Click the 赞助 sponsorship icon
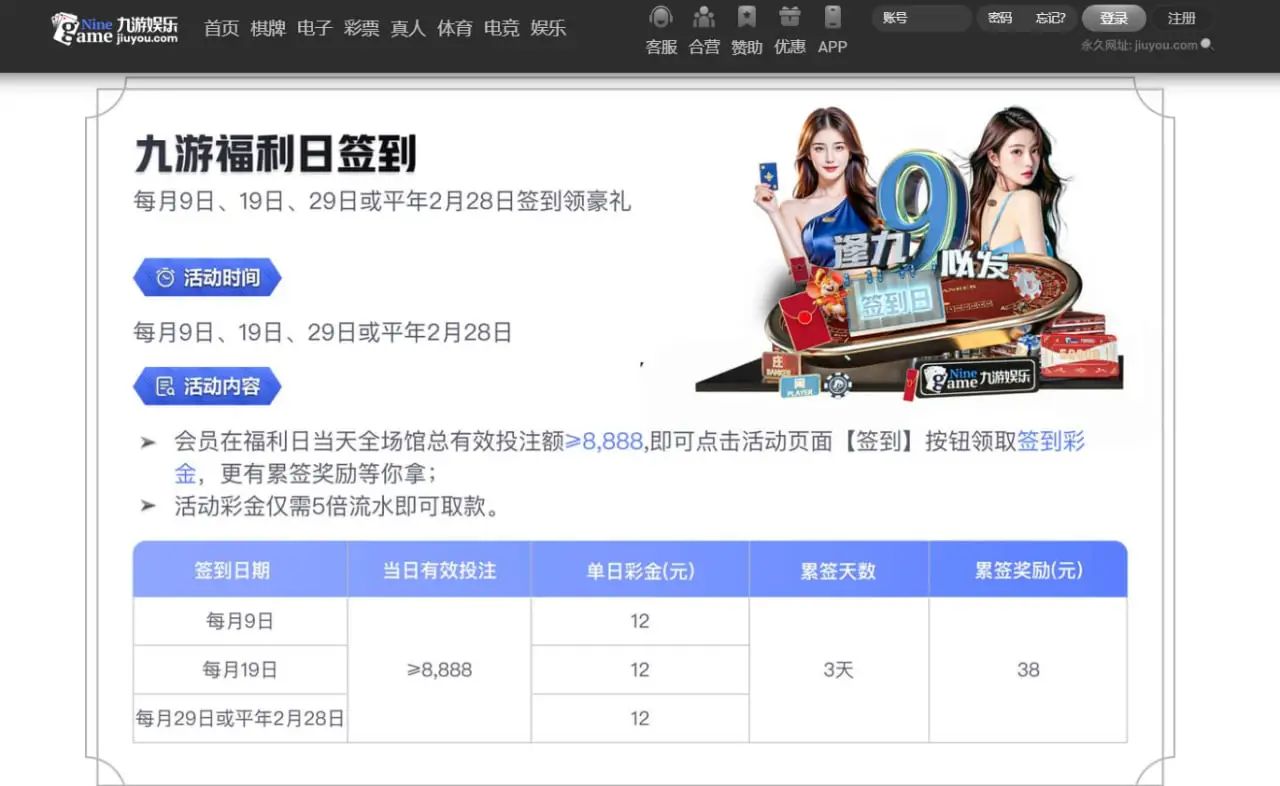The height and width of the screenshot is (786, 1280). [x=747, y=17]
